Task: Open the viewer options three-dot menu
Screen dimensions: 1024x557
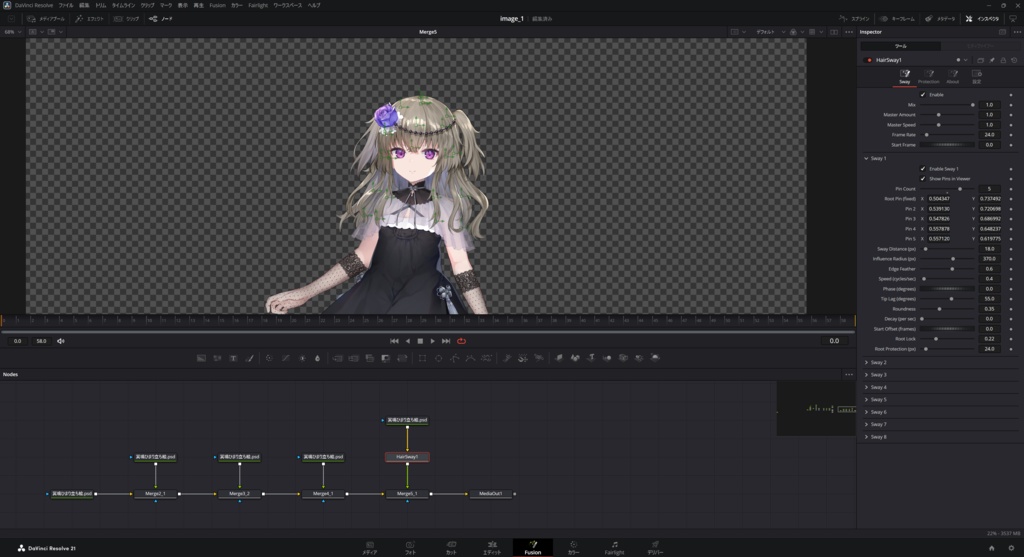Action: click(x=849, y=32)
